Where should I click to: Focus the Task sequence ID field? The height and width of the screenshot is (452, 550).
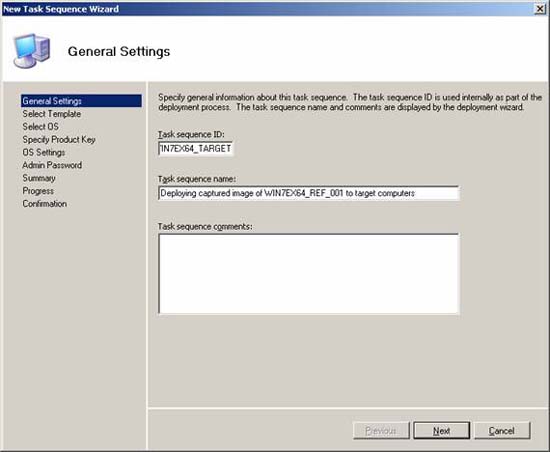[x=195, y=149]
